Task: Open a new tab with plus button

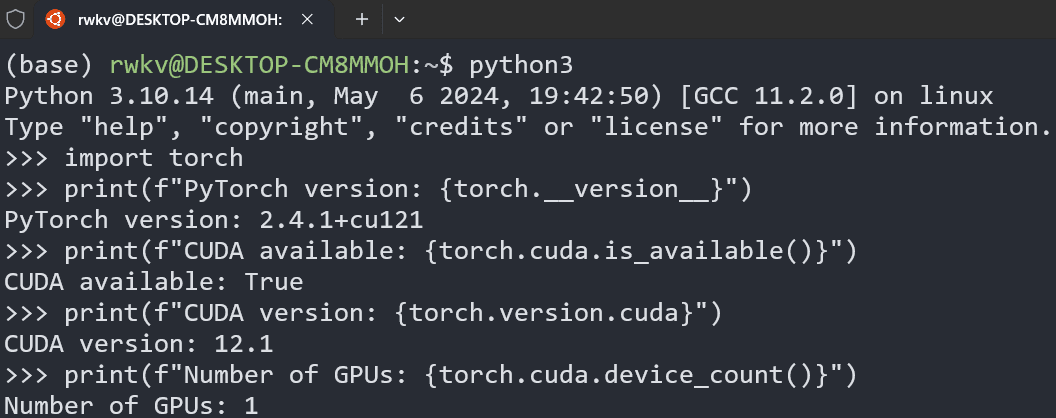Action: coord(362,19)
